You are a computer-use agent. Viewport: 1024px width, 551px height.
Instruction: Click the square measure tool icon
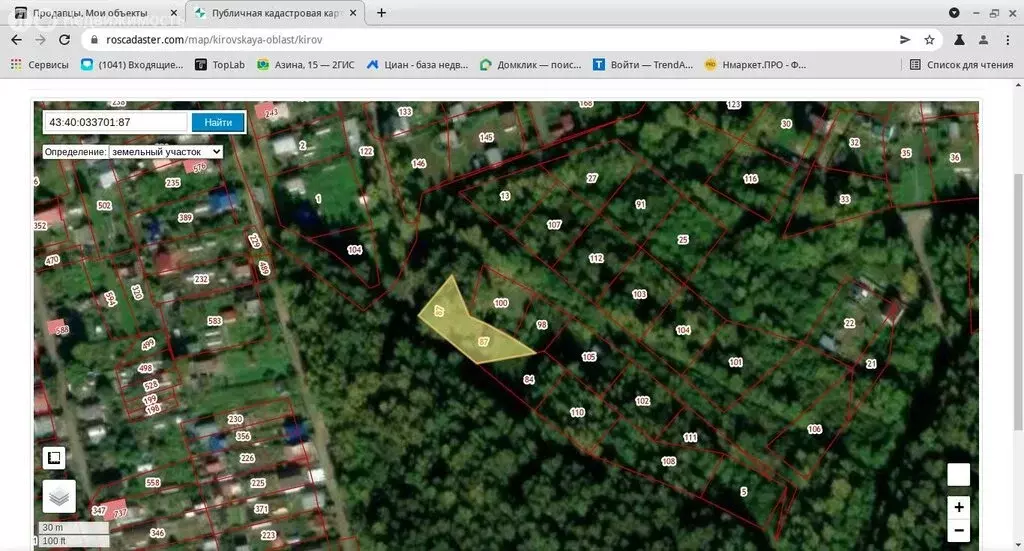[55, 458]
